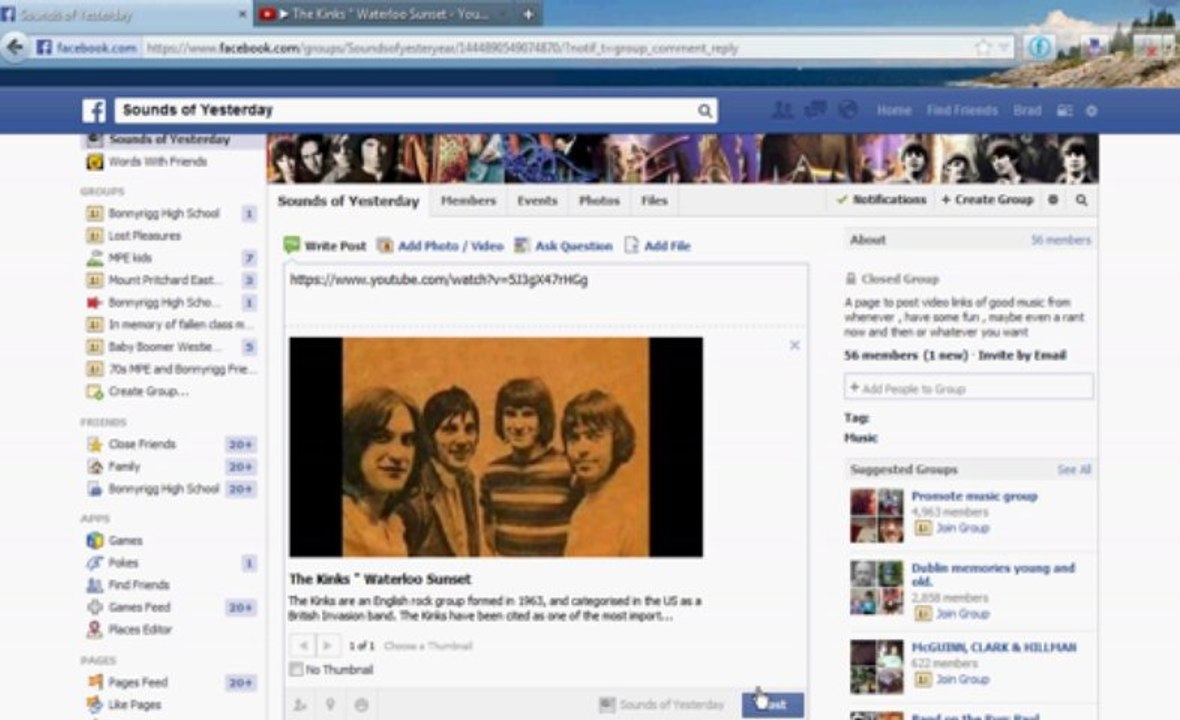Click the address bar URL field
Image resolution: width=1180 pixels, height=720 pixels.
tap(557, 48)
